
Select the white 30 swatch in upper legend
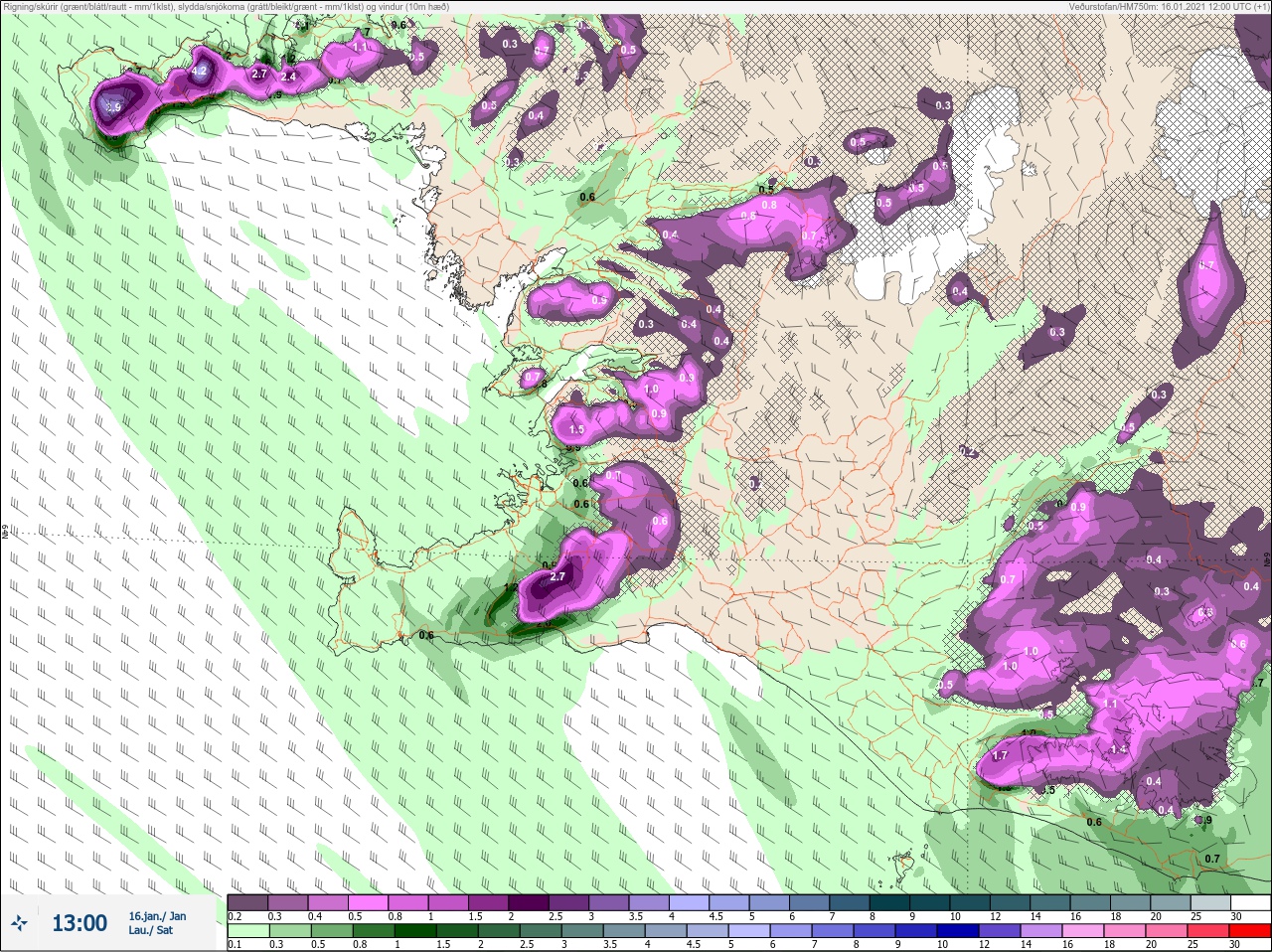tap(1249, 902)
